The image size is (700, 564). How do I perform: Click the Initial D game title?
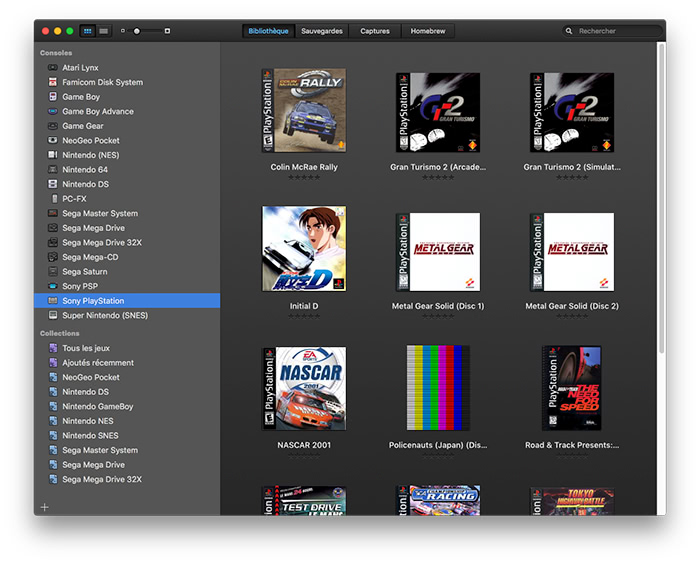coord(304,306)
